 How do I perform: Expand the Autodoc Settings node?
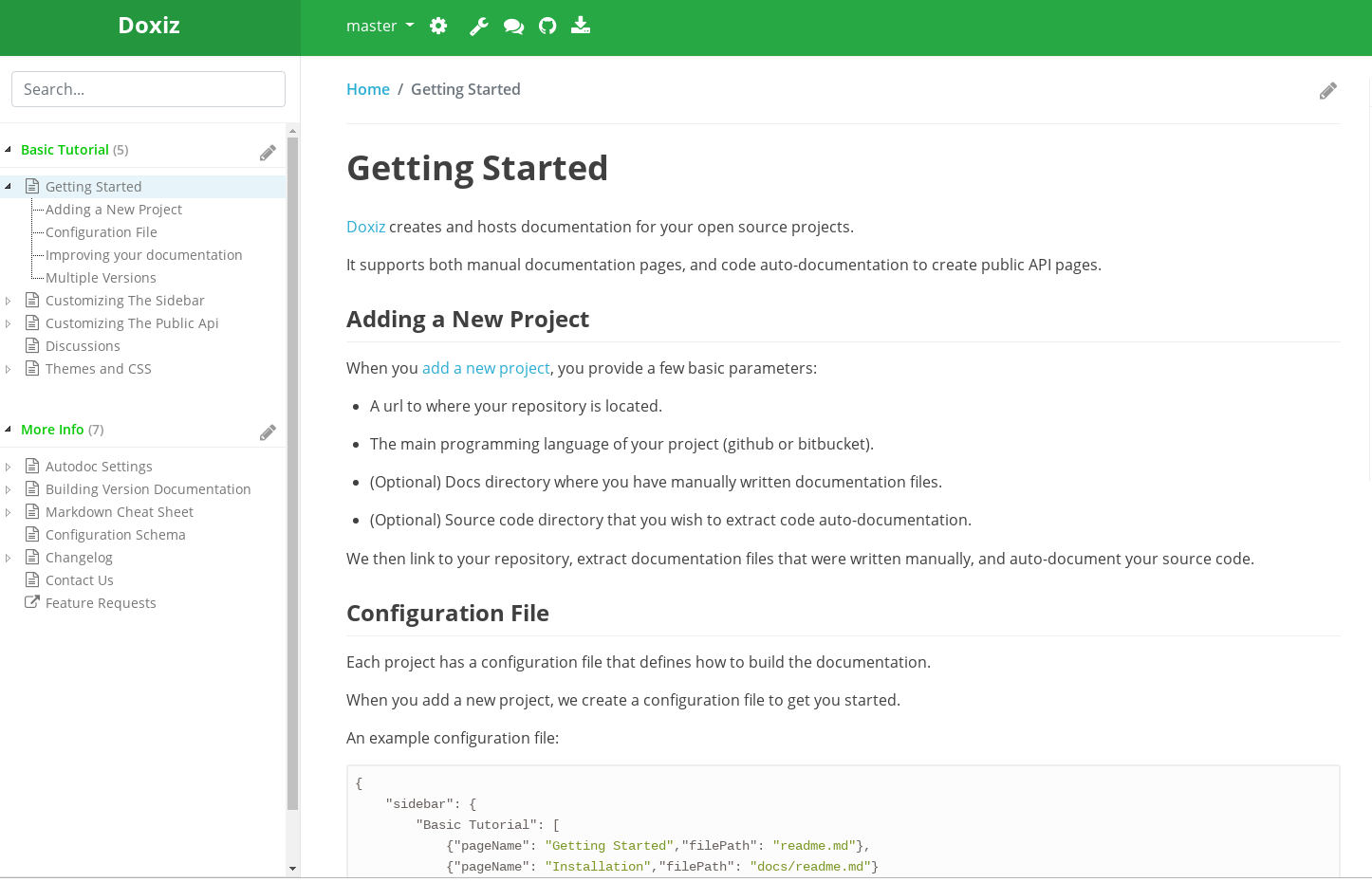coord(8,467)
